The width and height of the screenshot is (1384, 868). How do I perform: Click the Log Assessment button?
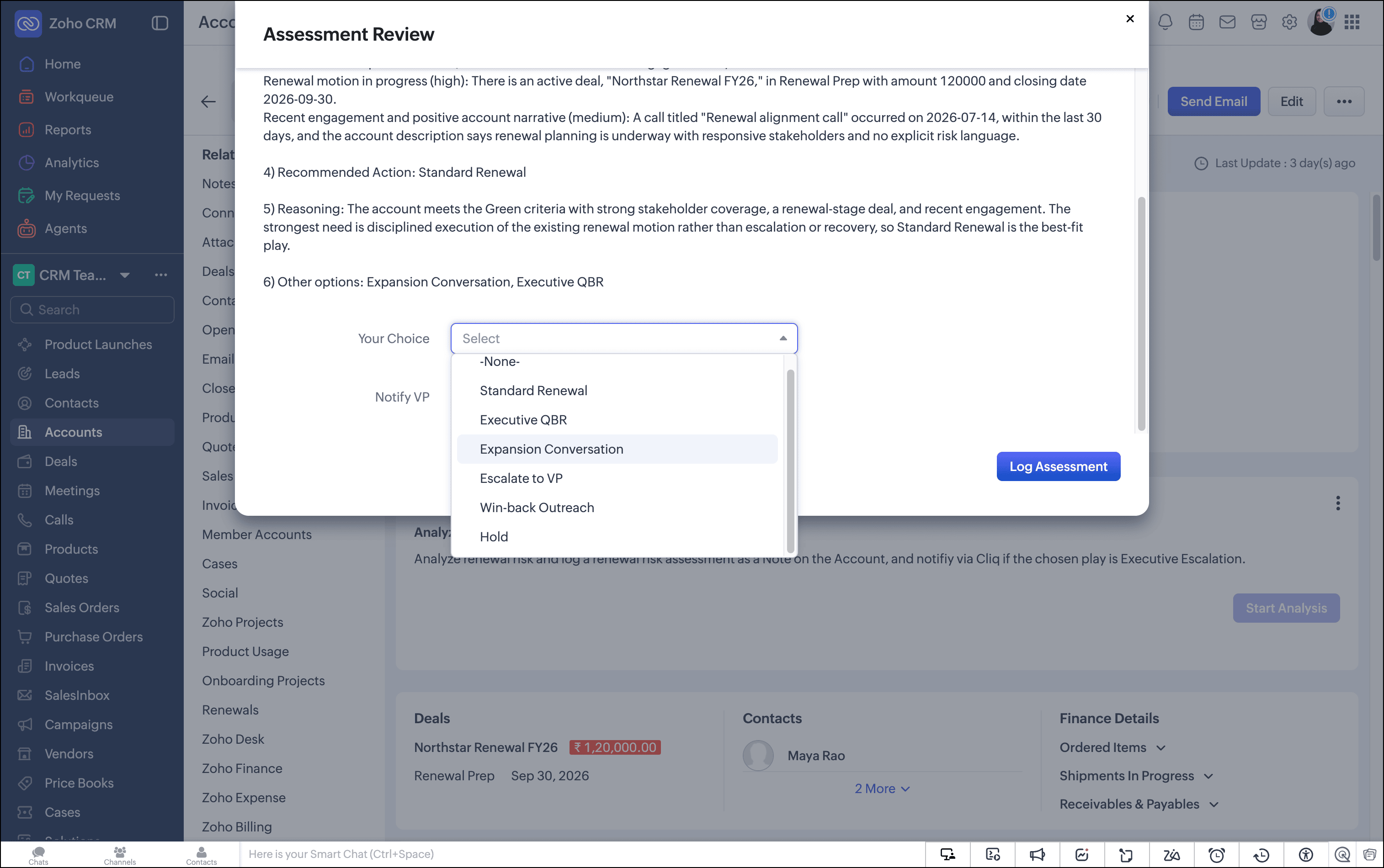(x=1059, y=466)
